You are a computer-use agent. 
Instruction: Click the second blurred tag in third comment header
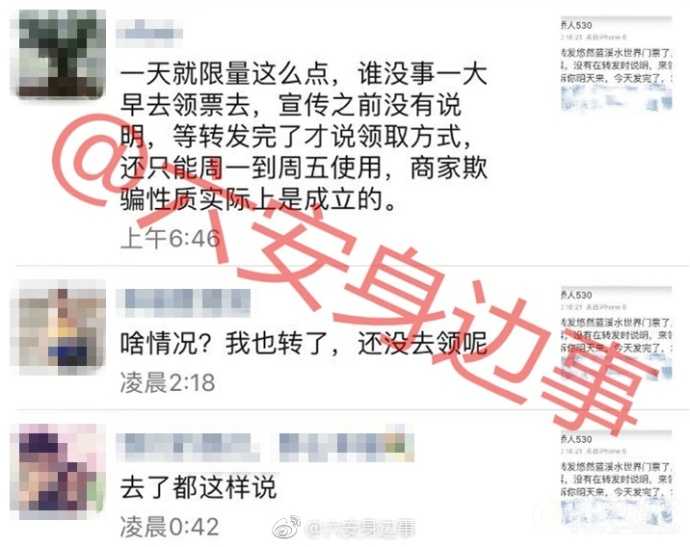(x=346, y=447)
